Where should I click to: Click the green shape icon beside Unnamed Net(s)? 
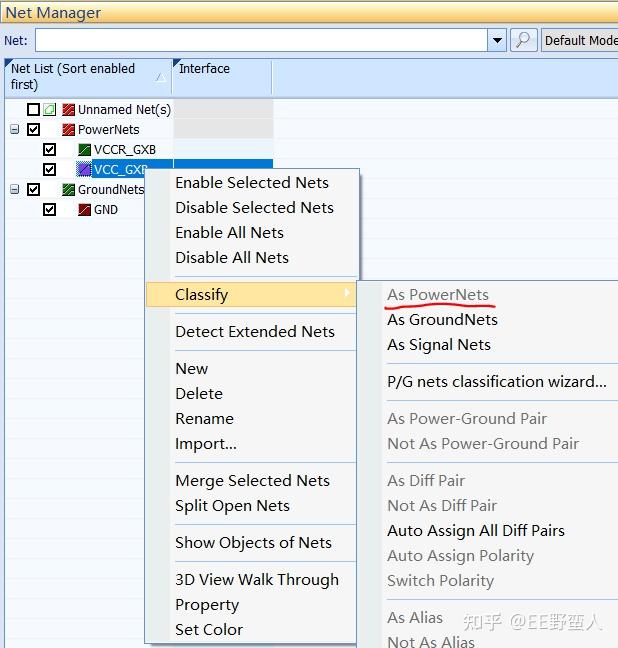tap(50, 110)
